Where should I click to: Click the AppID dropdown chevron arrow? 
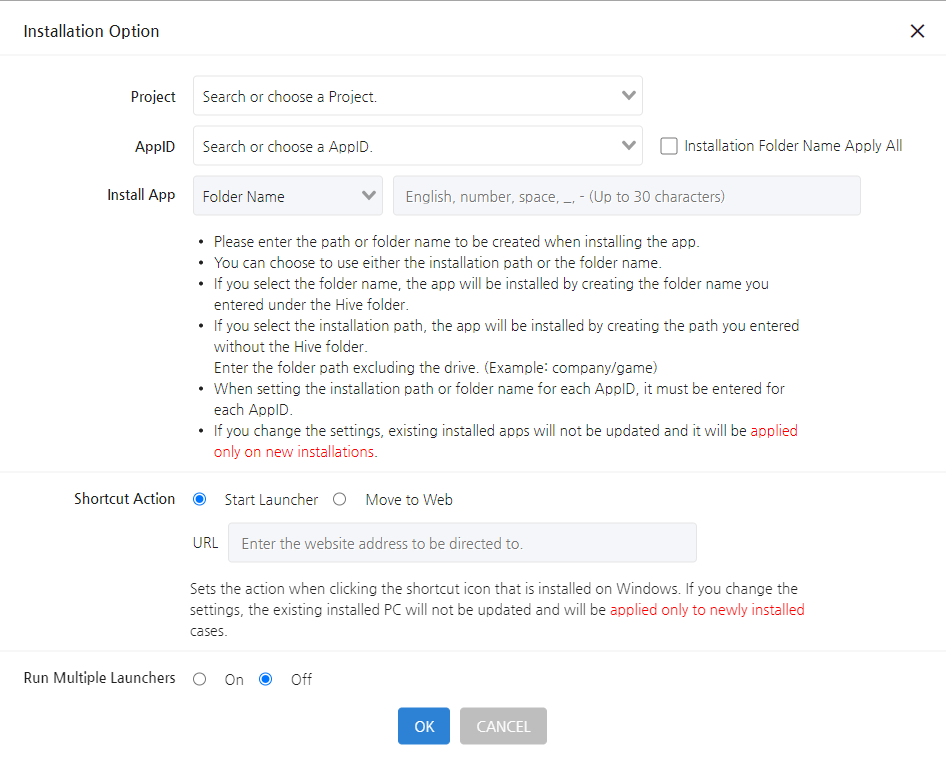pos(629,145)
